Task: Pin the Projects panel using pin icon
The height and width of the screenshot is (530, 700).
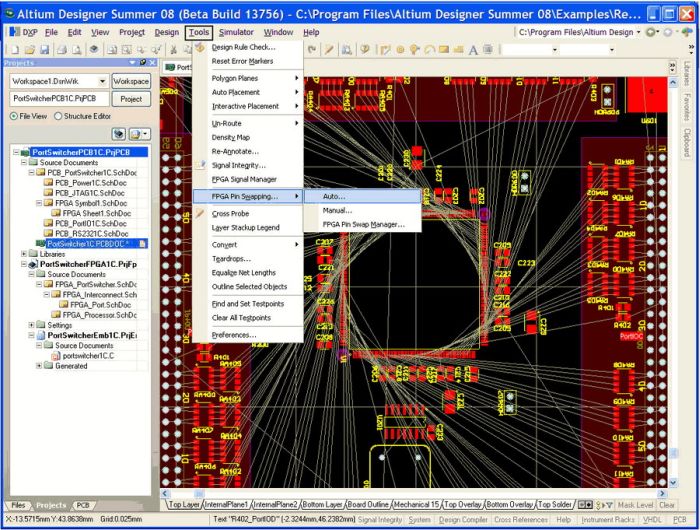Action: (x=143, y=63)
